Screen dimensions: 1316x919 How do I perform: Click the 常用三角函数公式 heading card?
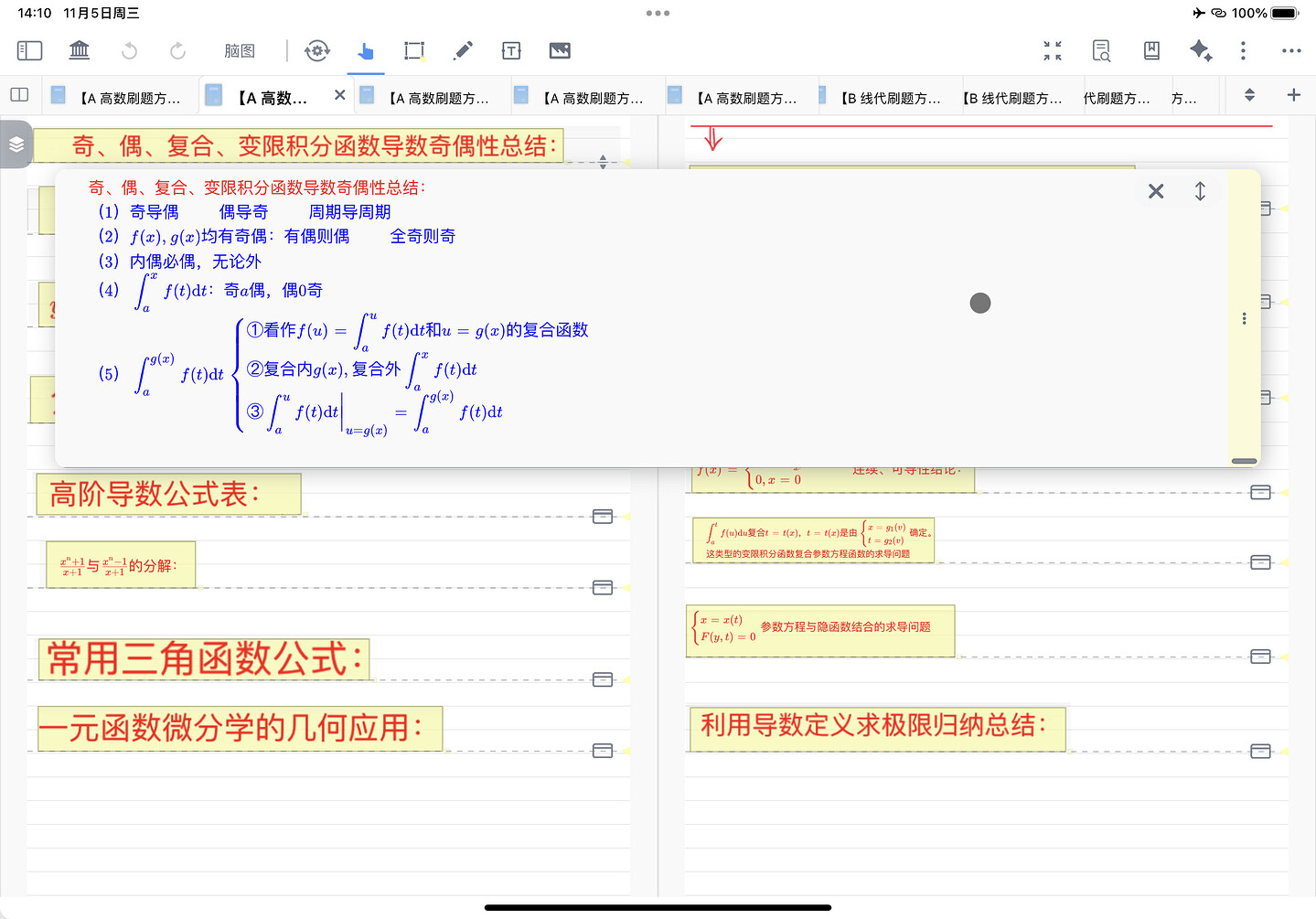(204, 659)
